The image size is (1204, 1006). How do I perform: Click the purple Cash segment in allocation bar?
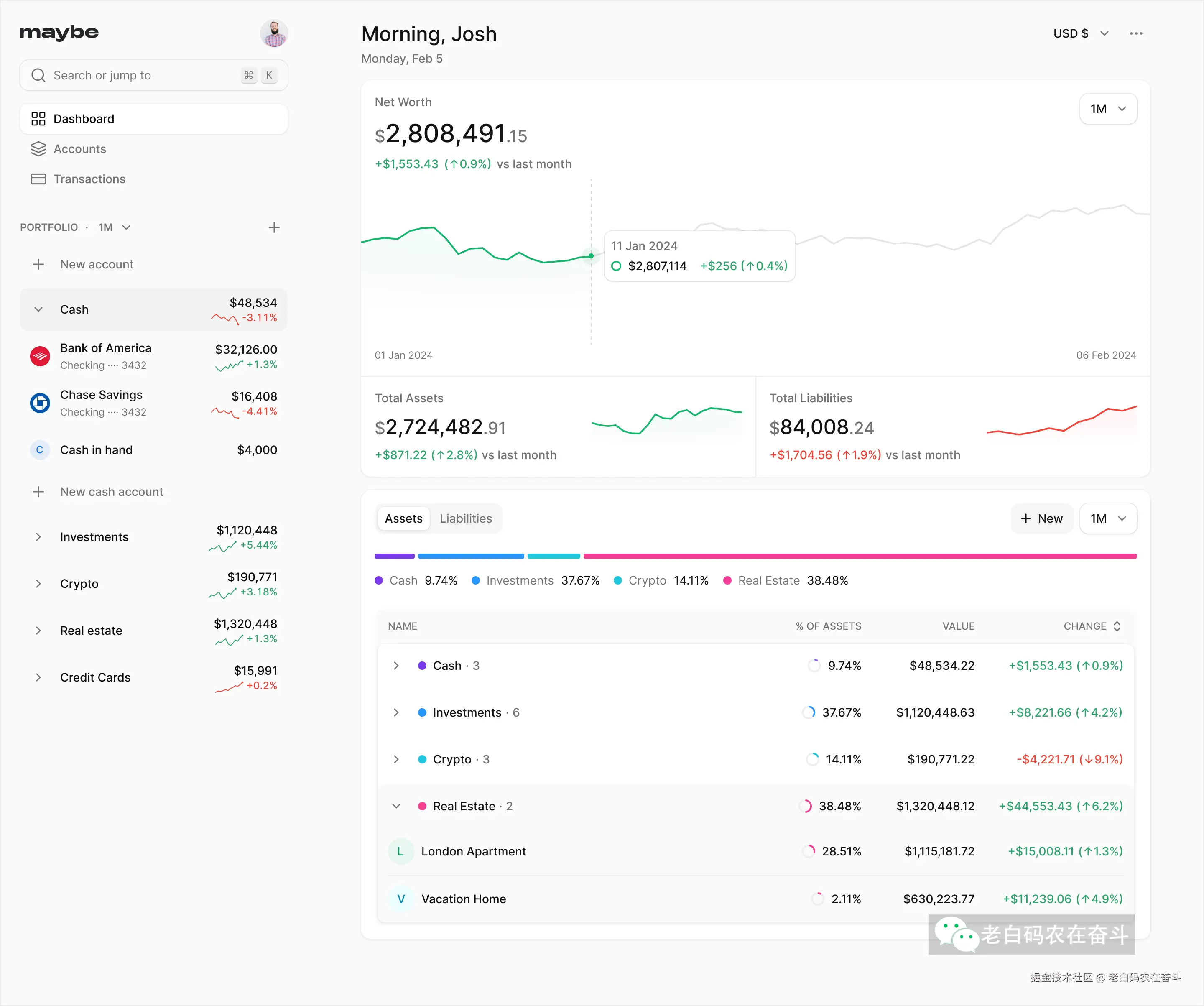pos(394,556)
